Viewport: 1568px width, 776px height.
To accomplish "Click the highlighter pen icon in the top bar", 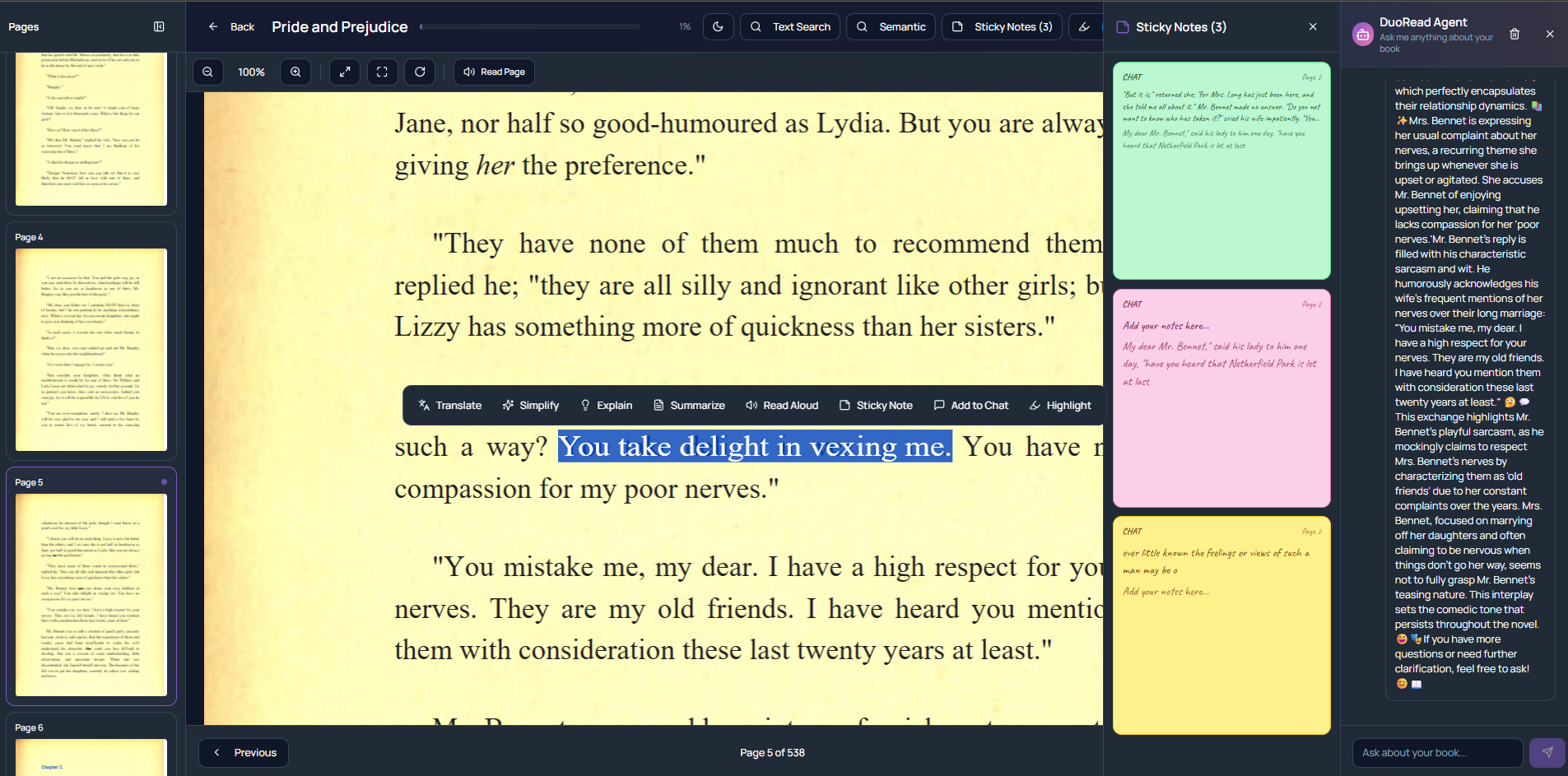I will (x=1085, y=27).
